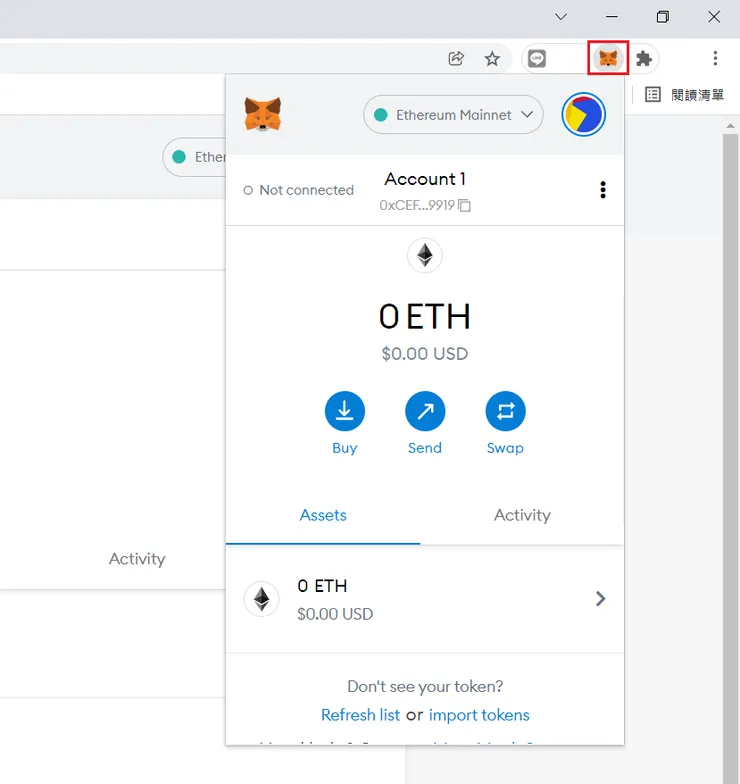
Task: Click the Swap label
Action: tap(505, 448)
